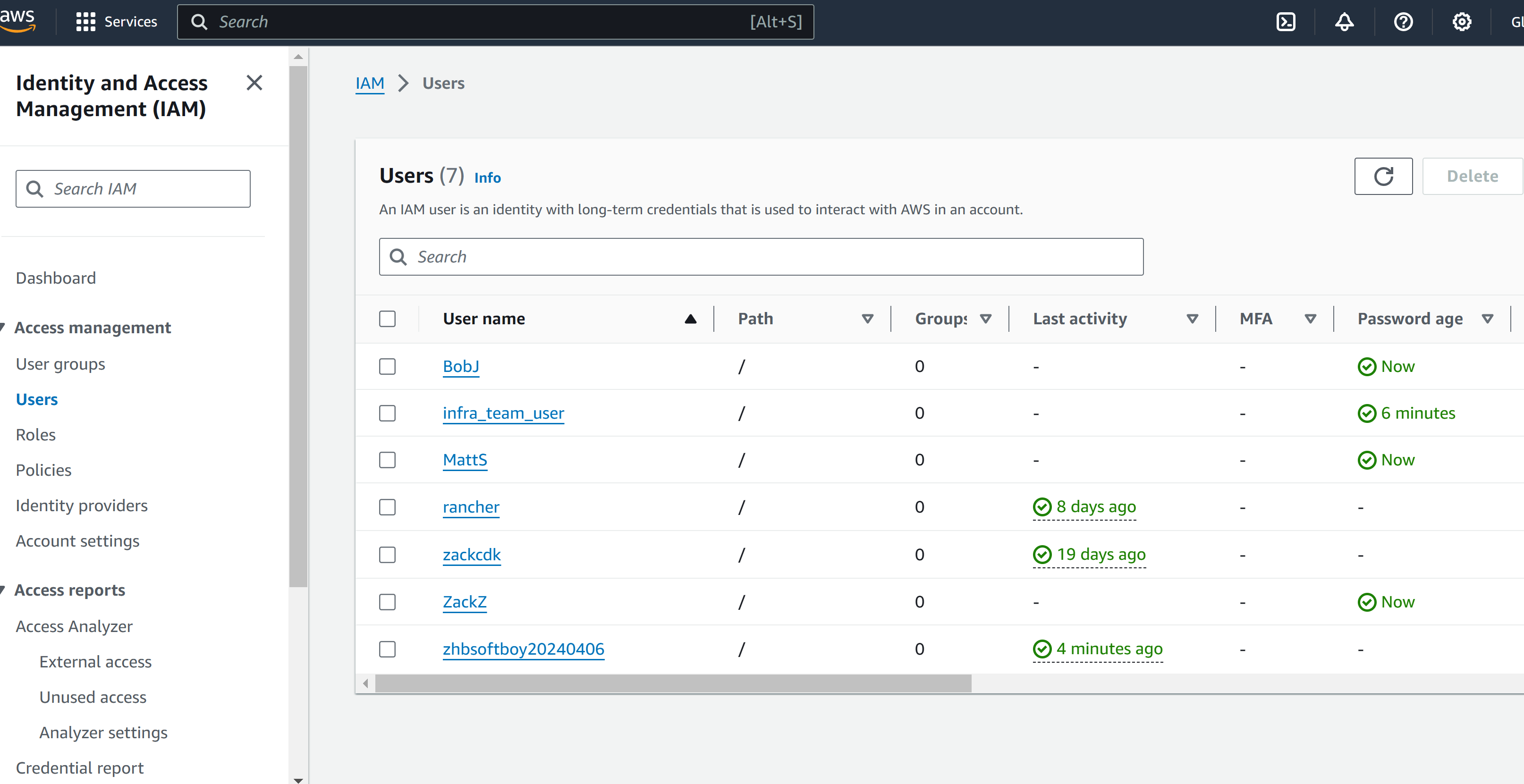Open Dashboard in IAM sidebar

tap(56, 278)
